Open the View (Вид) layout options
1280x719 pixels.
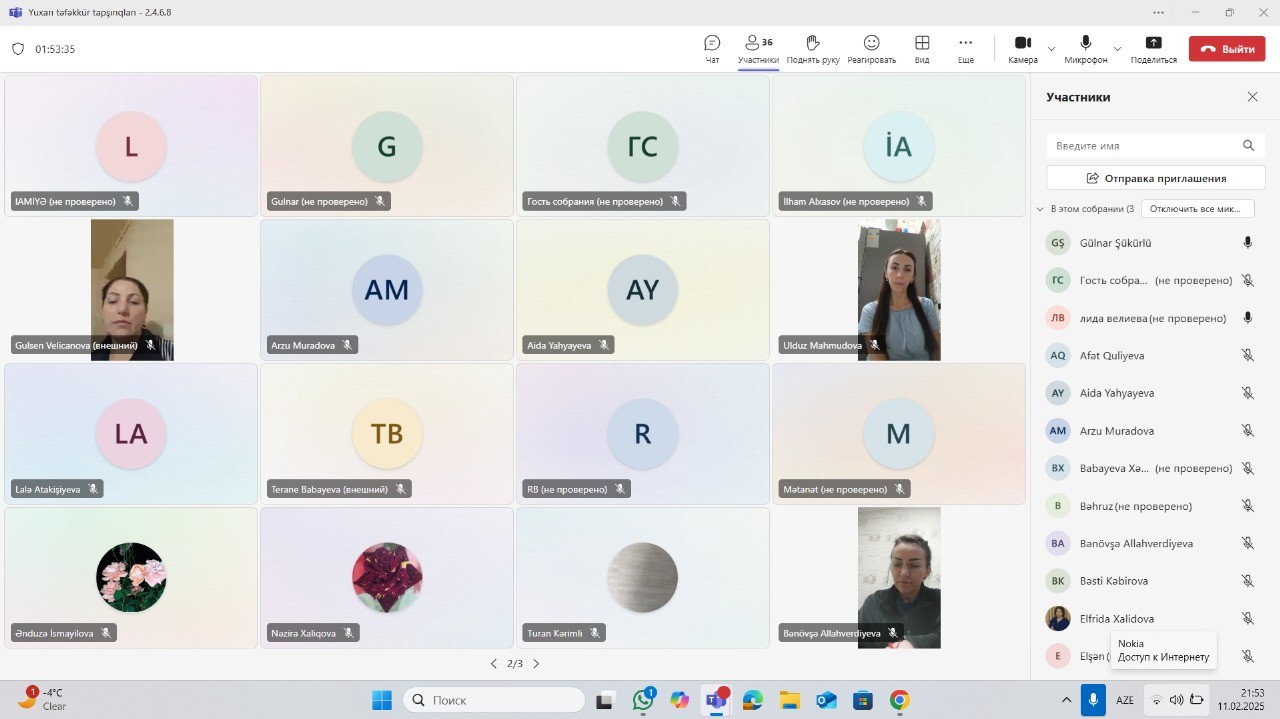tap(922, 48)
